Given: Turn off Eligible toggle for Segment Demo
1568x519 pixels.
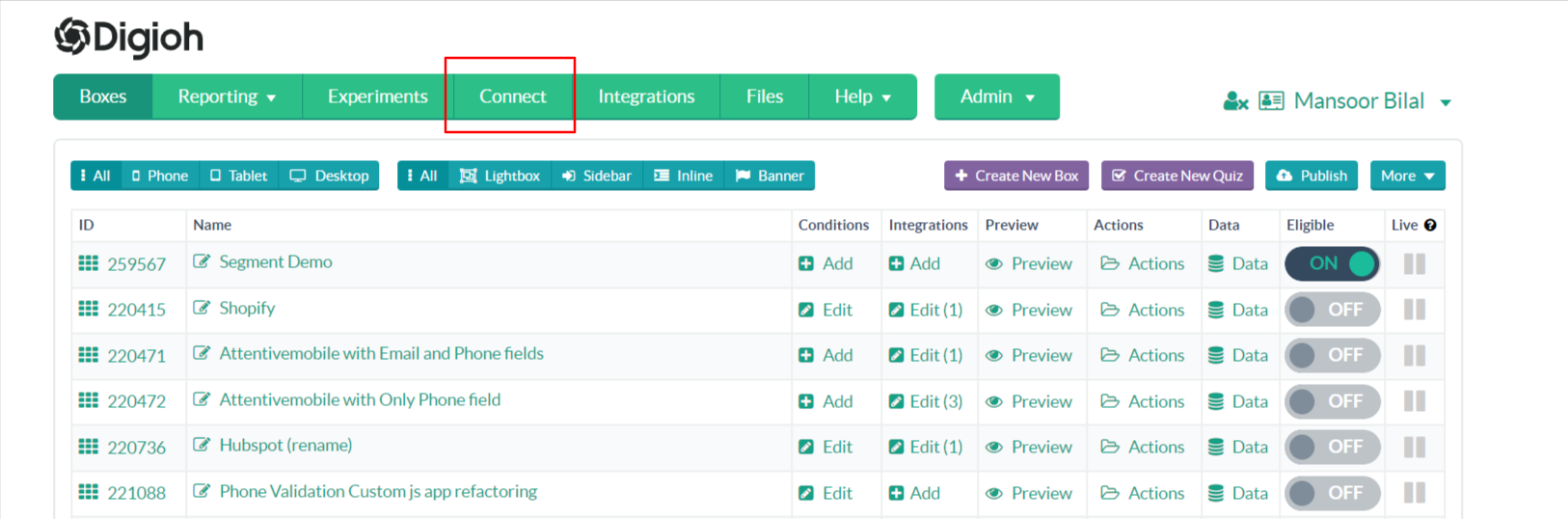Looking at the screenshot, I should point(1332,263).
